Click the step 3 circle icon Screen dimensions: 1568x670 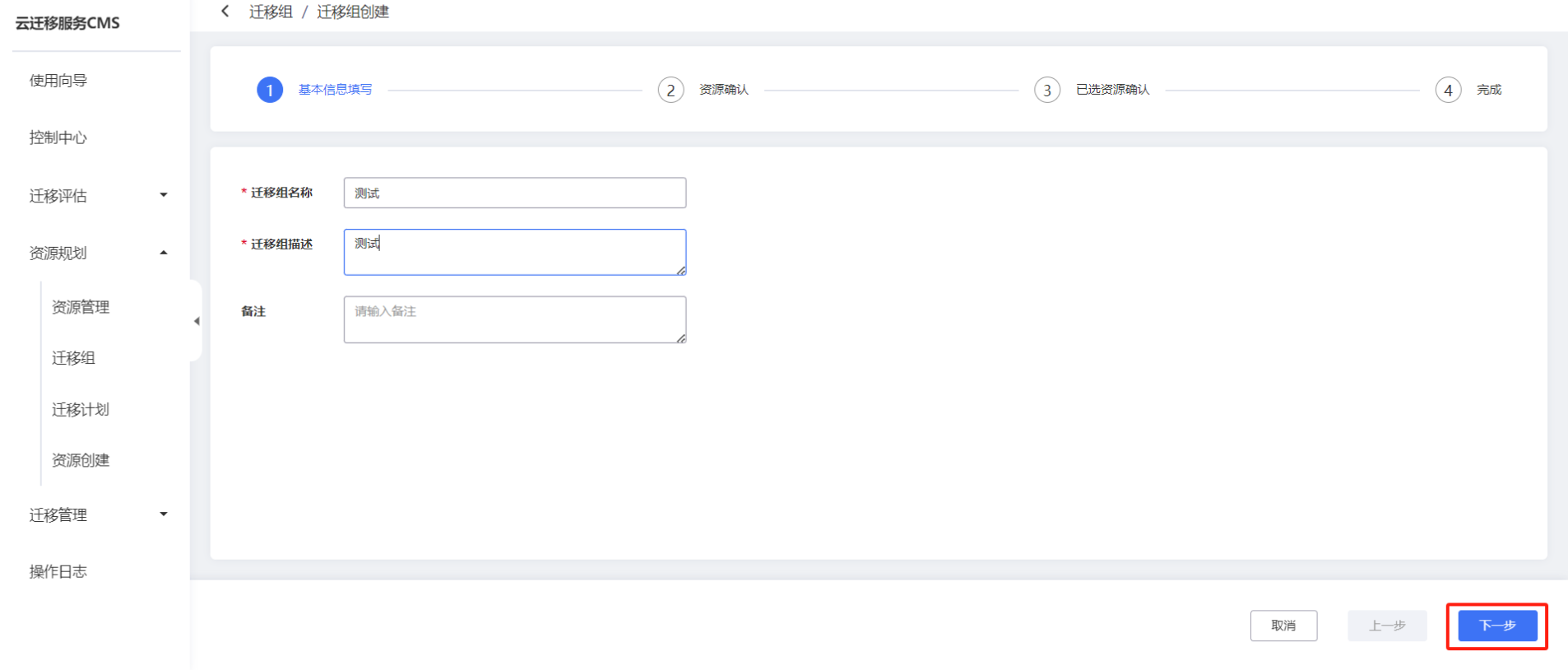[1046, 90]
